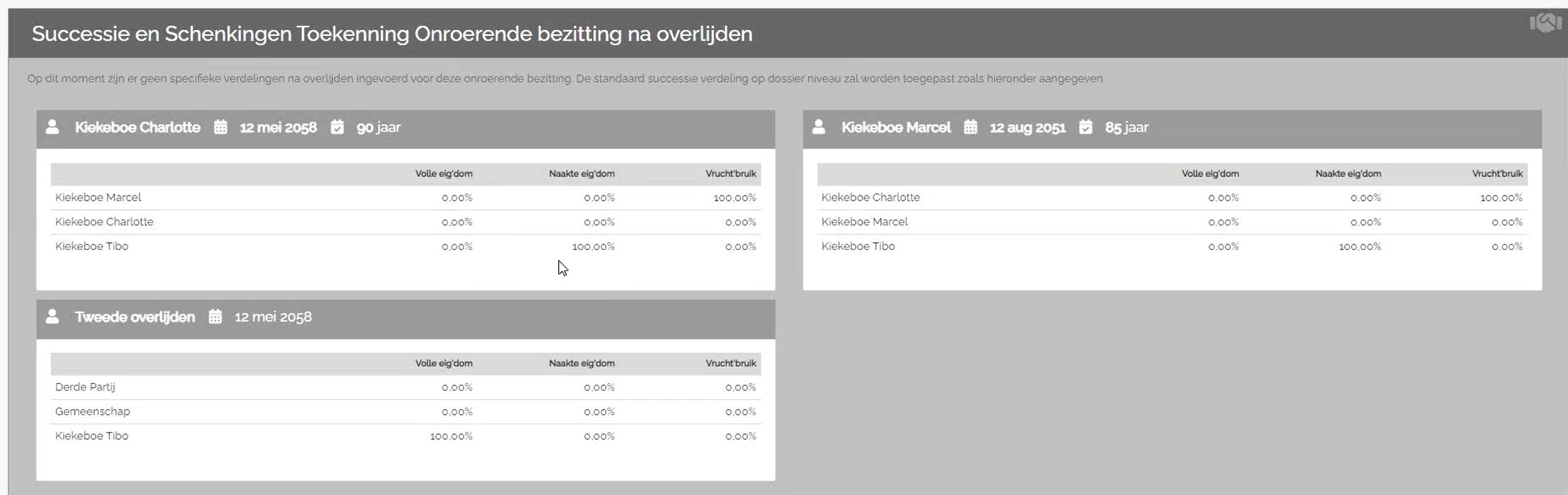The width and height of the screenshot is (1568, 495).
Task: Click Tibo's 100,00% Naakte eig'dom in Charlotte's table
Action: 593,246
